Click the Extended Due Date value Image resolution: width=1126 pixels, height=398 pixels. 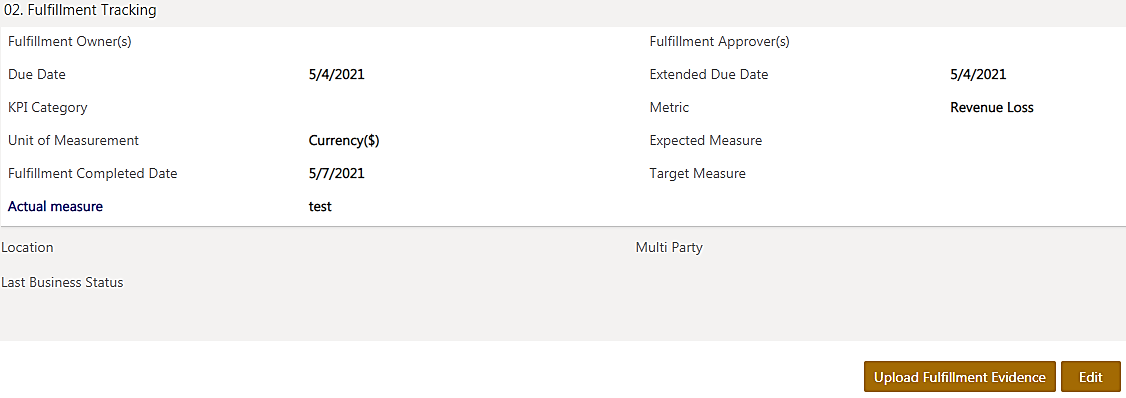977,74
